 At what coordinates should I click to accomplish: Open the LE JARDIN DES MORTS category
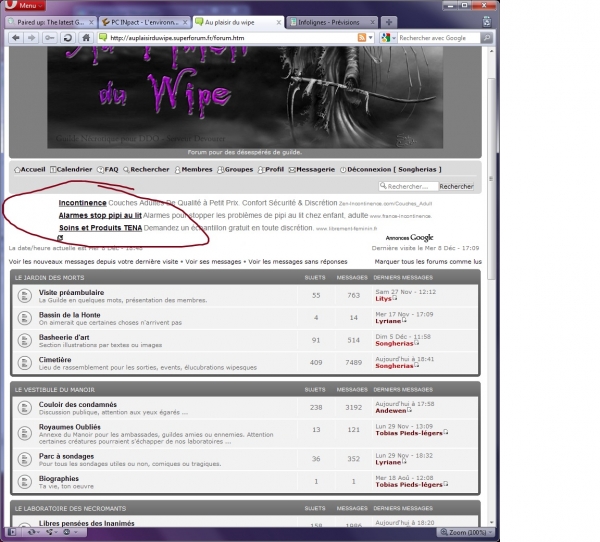click(x=49, y=278)
